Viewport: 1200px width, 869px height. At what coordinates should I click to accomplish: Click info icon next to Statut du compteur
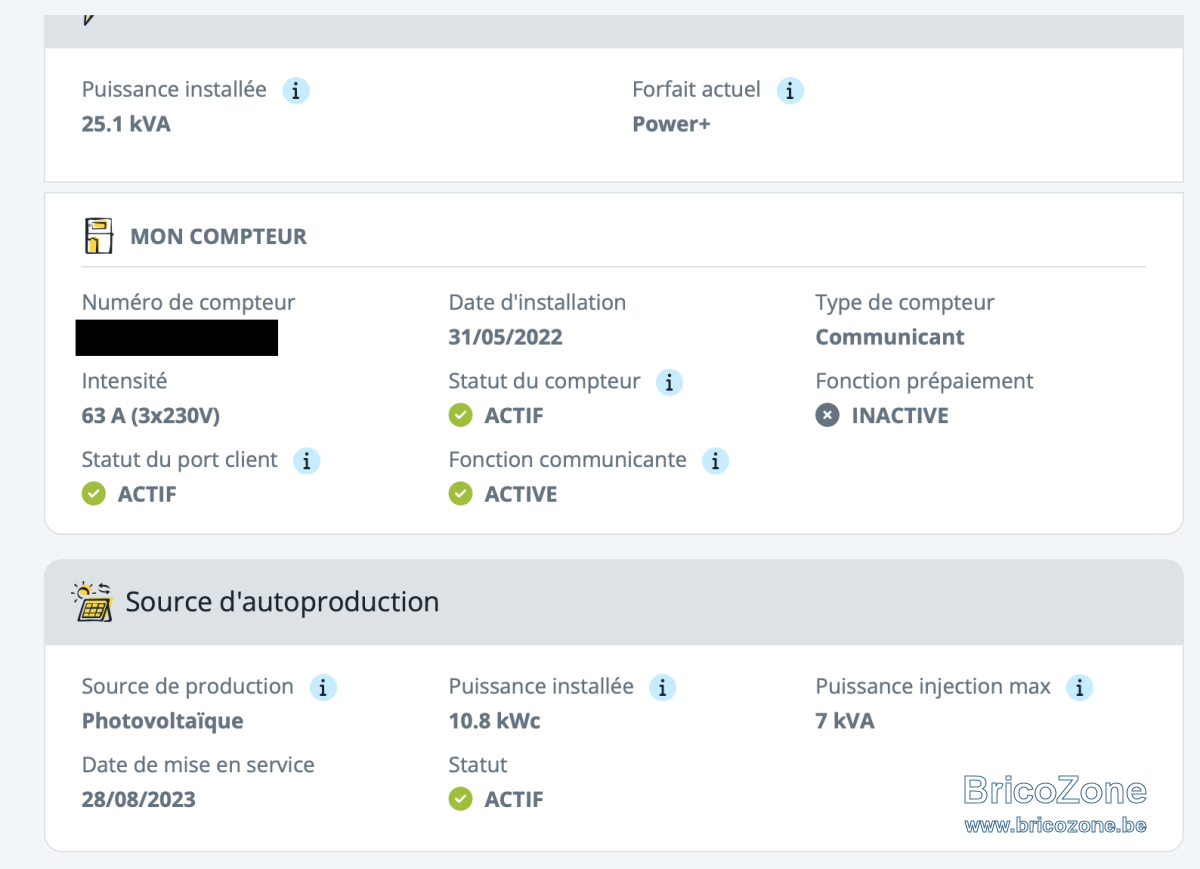point(669,382)
